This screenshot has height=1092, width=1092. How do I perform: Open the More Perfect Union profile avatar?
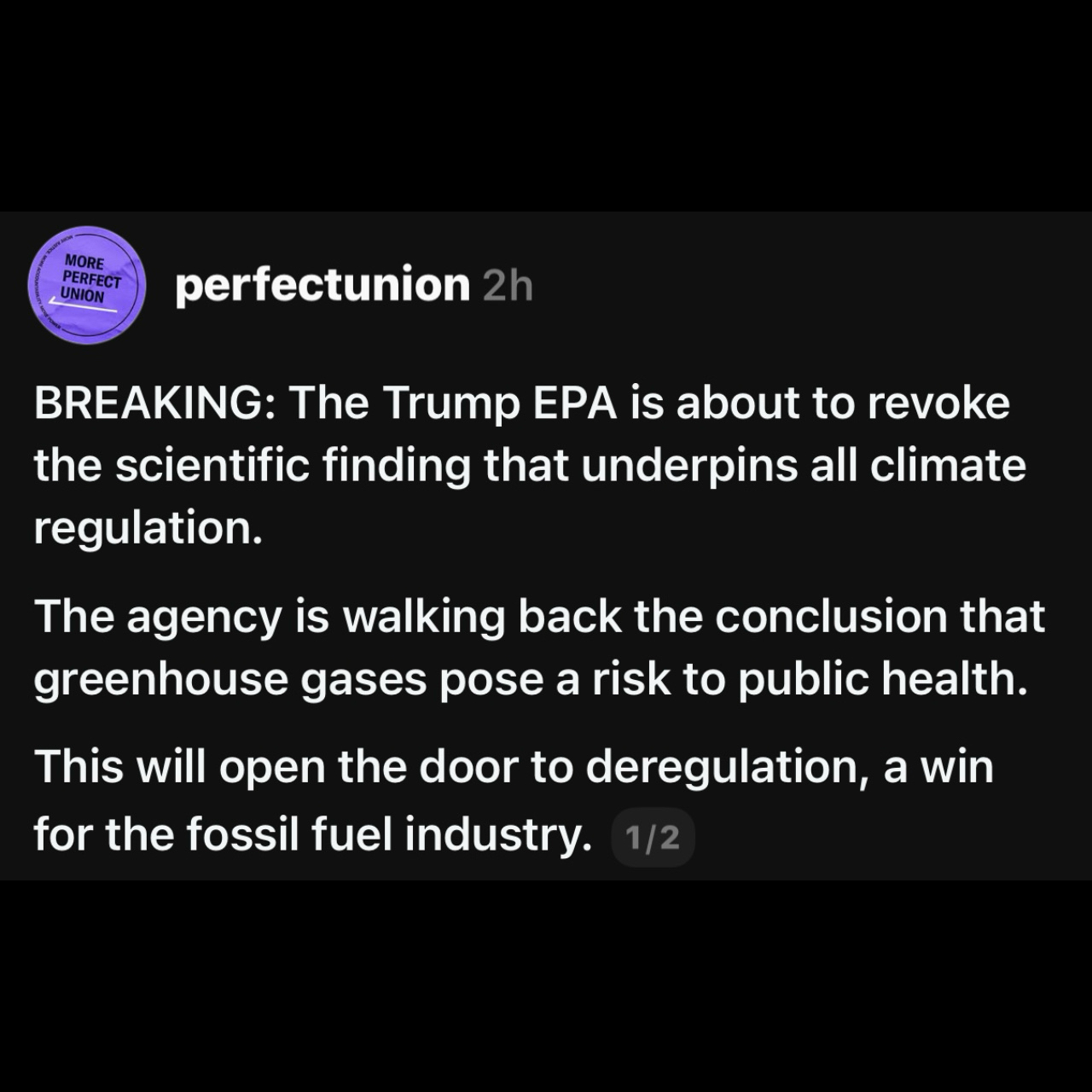(86, 285)
